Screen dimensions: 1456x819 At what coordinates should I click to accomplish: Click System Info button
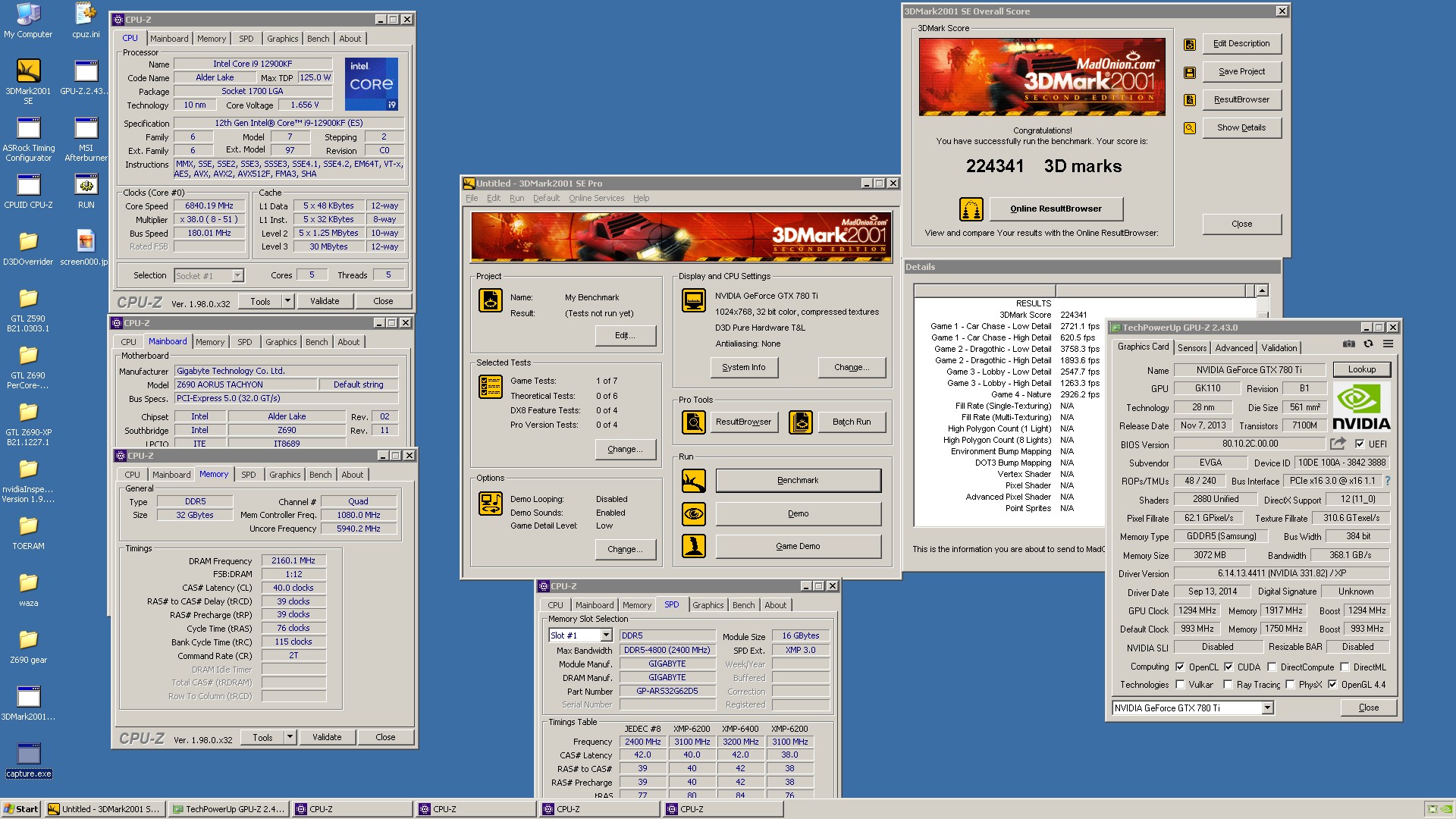click(x=743, y=367)
